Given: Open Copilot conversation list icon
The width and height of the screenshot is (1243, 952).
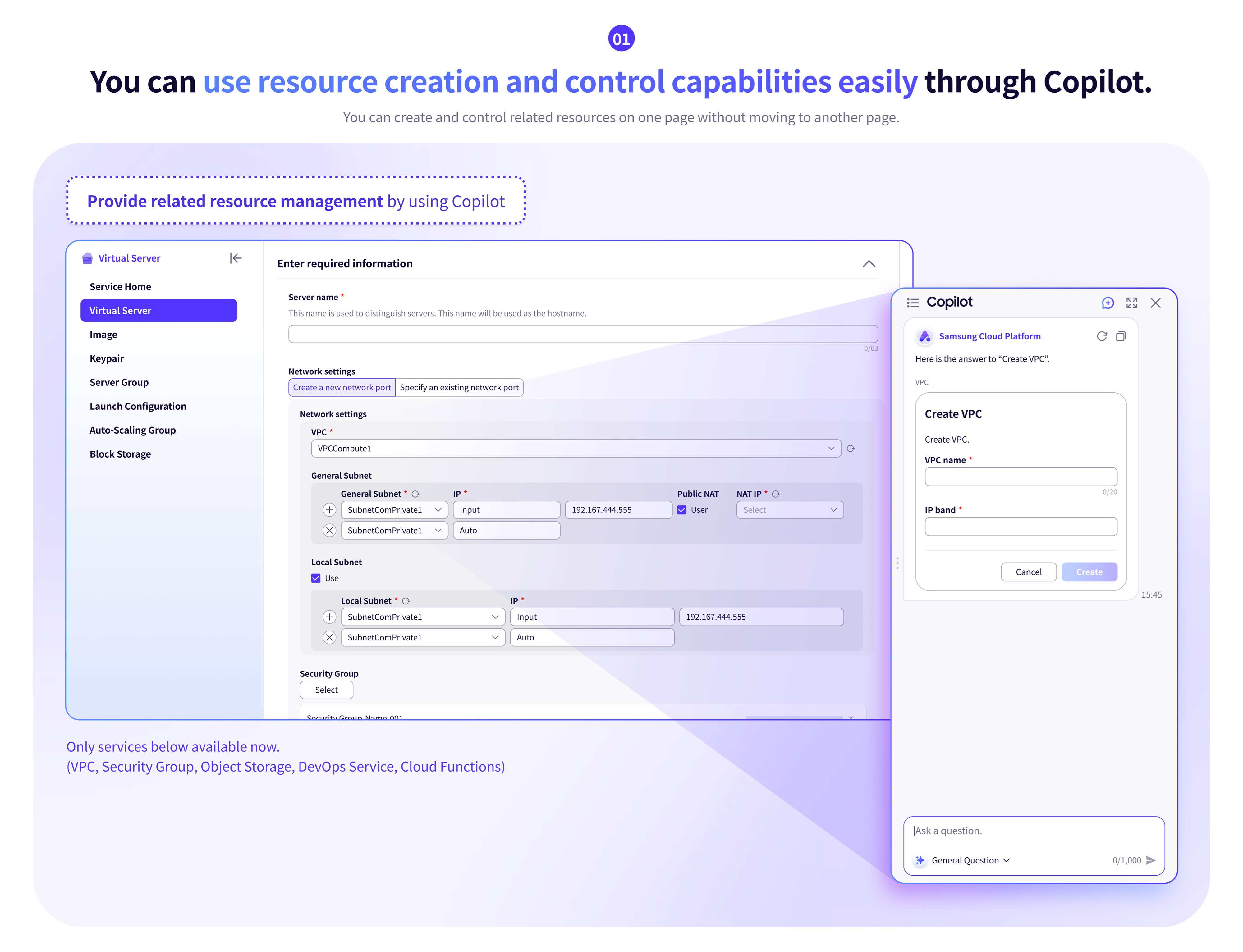Looking at the screenshot, I should [913, 303].
